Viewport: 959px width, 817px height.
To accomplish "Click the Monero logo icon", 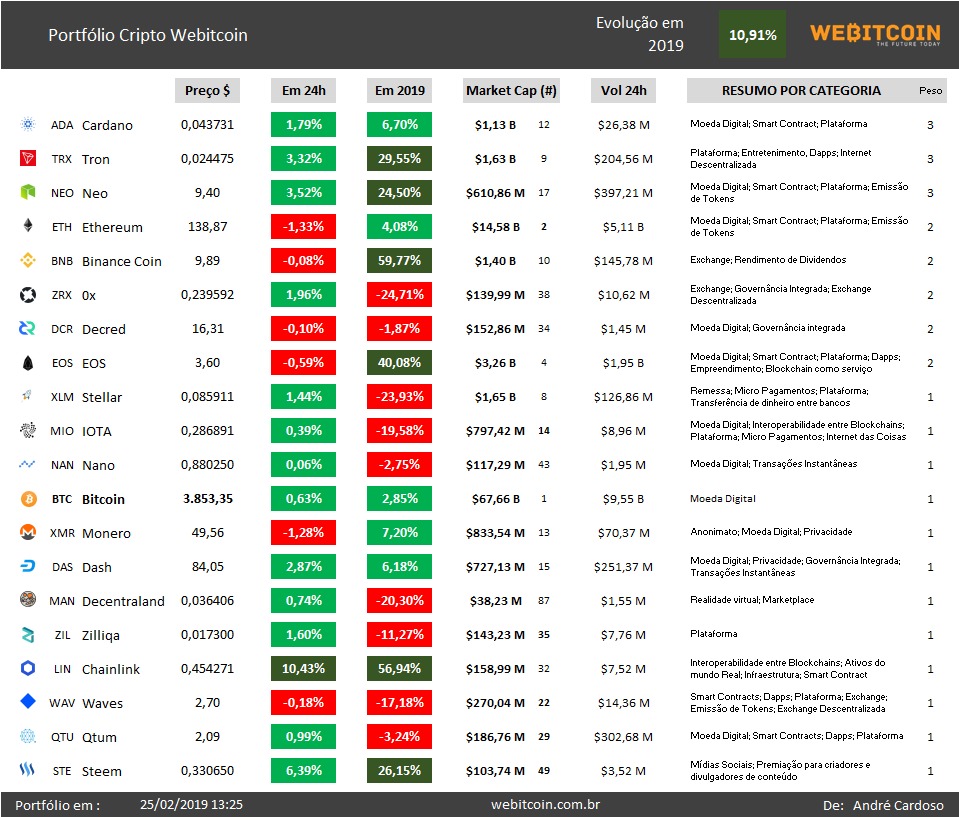I will (28, 533).
